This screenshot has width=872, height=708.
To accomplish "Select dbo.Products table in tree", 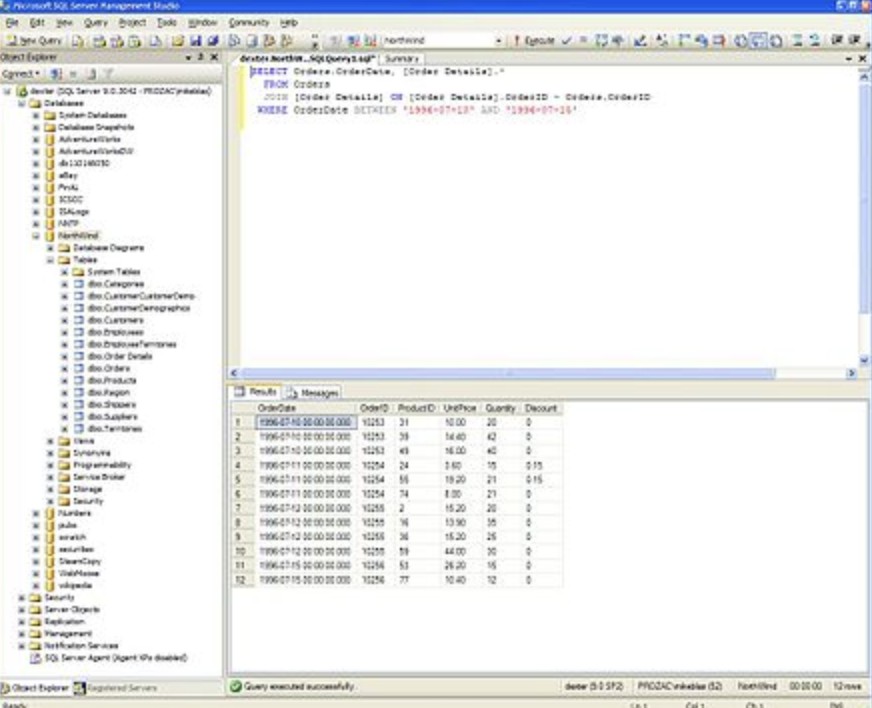I will [112, 380].
